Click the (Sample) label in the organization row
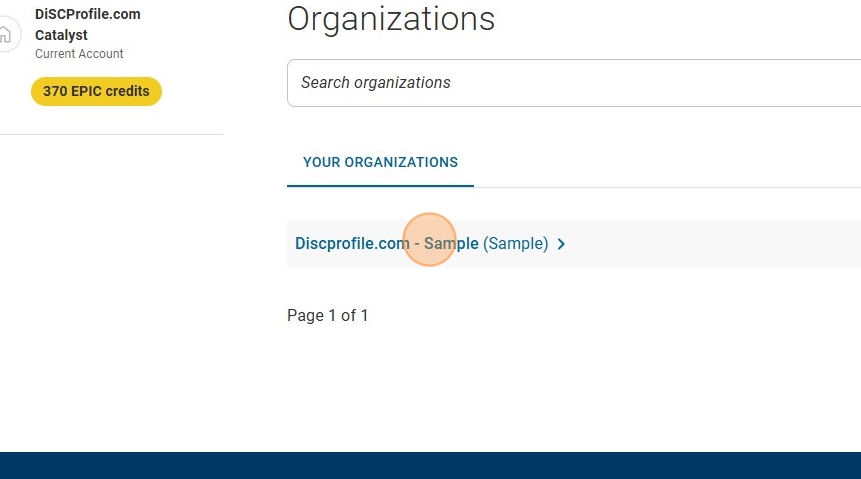861x479 pixels. point(516,243)
